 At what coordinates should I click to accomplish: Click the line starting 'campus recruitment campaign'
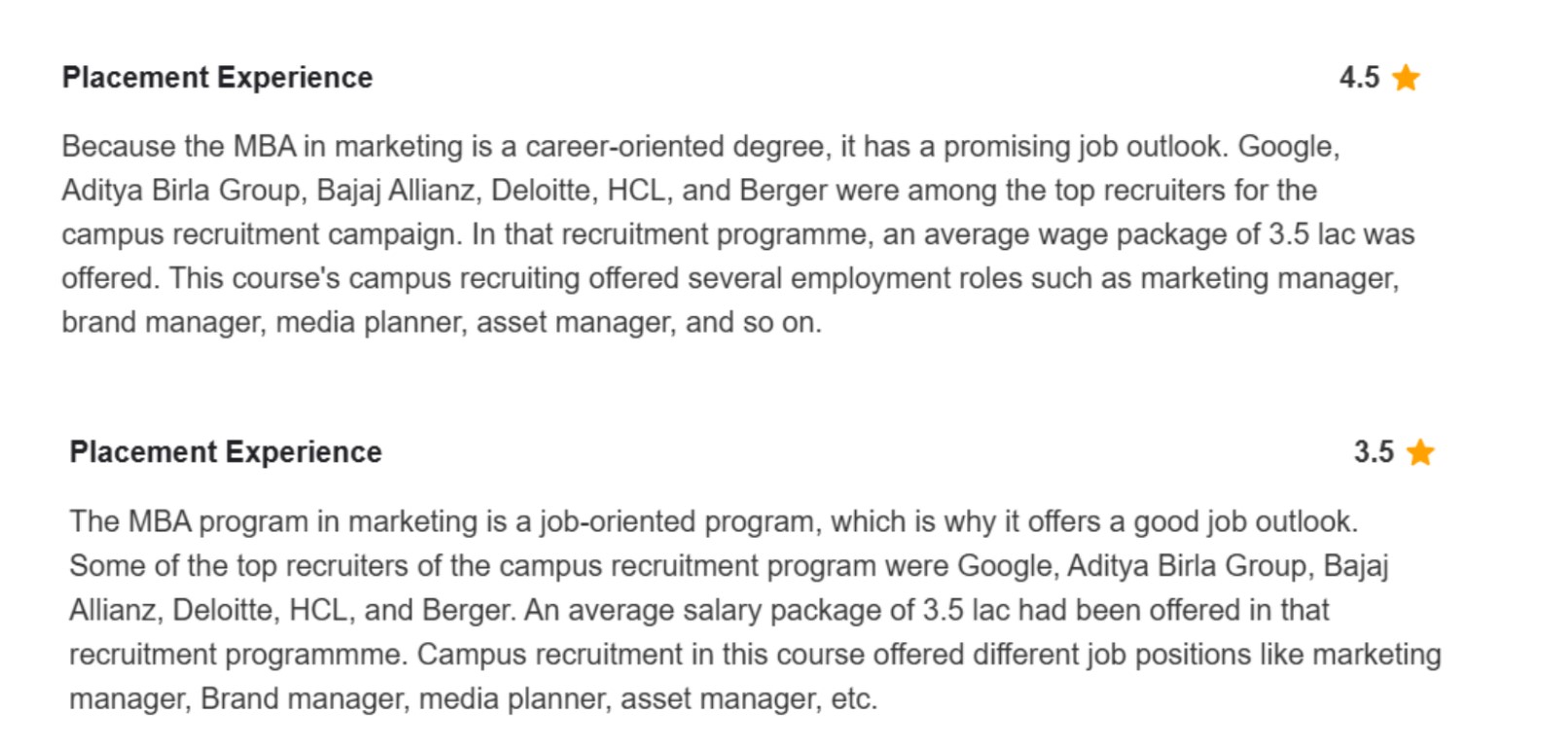coord(737,234)
